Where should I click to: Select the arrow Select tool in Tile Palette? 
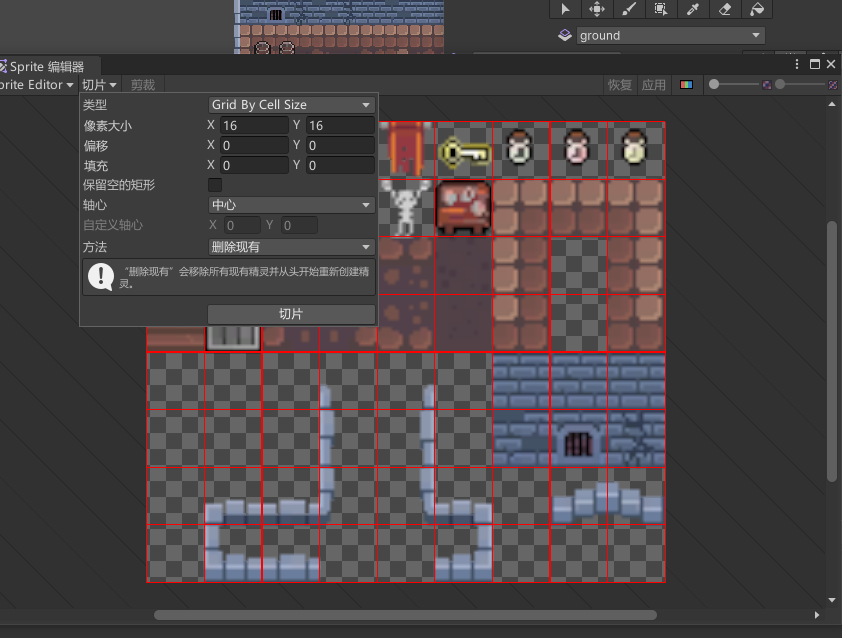click(x=565, y=9)
